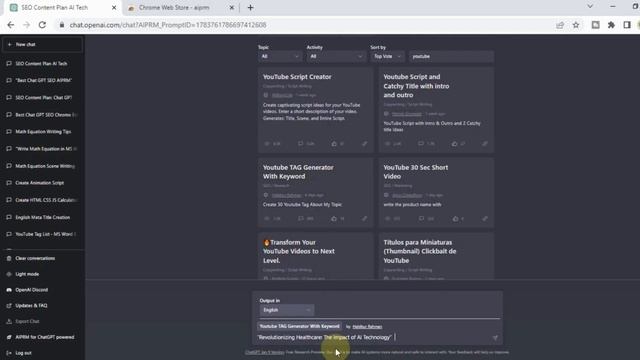Close the Chrome Web Store tab
The image size is (640, 360).
[x=232, y=8]
